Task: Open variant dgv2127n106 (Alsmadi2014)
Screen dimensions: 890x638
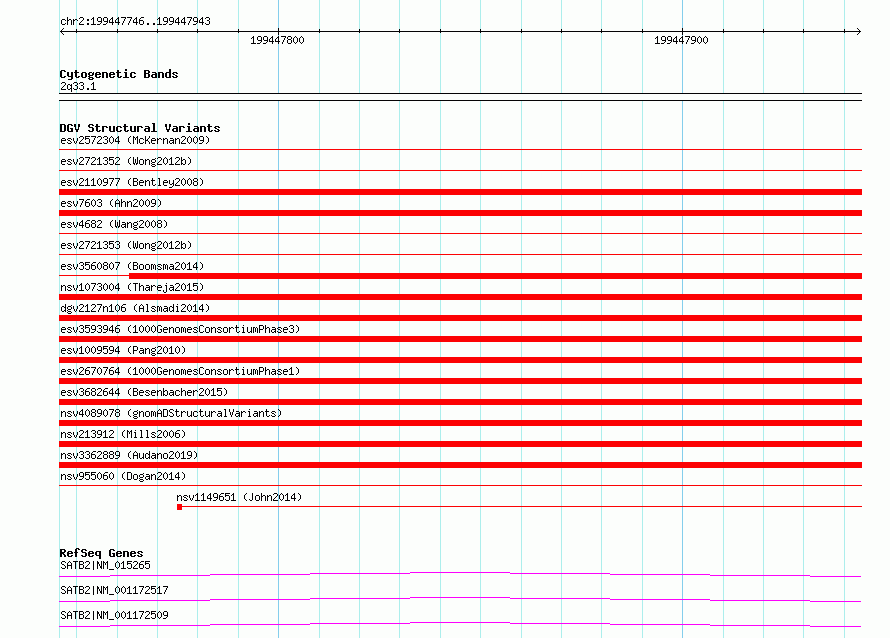Action: point(135,308)
